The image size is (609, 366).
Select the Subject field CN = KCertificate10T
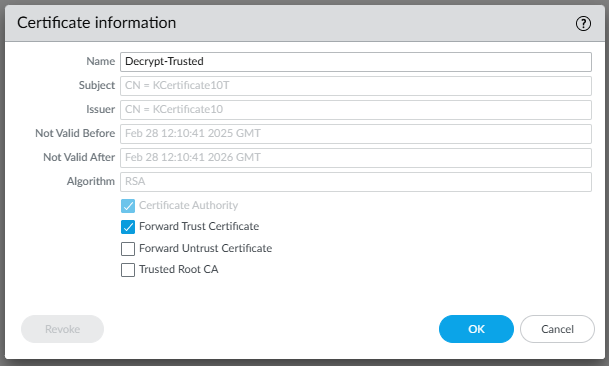[x=356, y=86]
